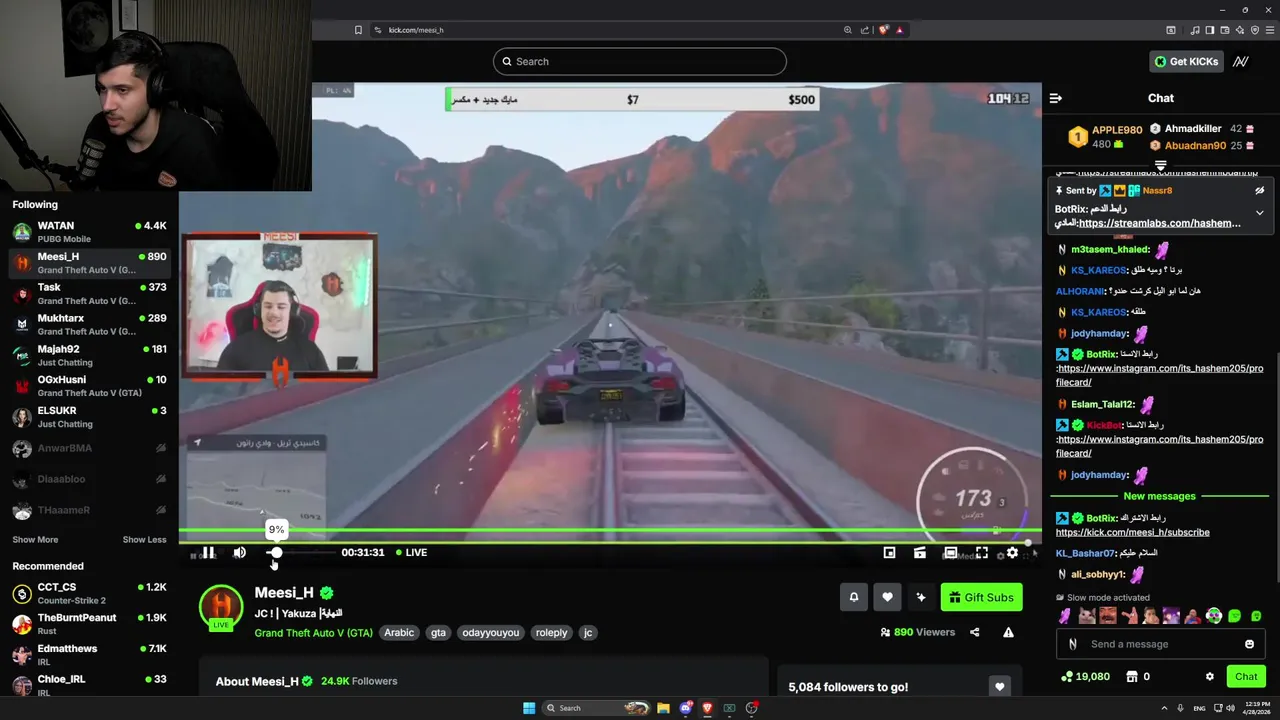This screenshot has height=720, width=1280.
Task: Bookmark page via address bar icon
Action: click(358, 30)
